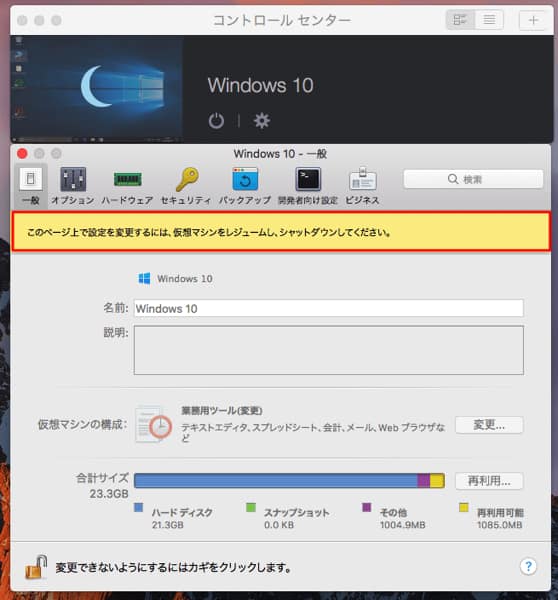Switch Control Center to expanded view
The height and width of the screenshot is (600, 558).
pos(460,20)
